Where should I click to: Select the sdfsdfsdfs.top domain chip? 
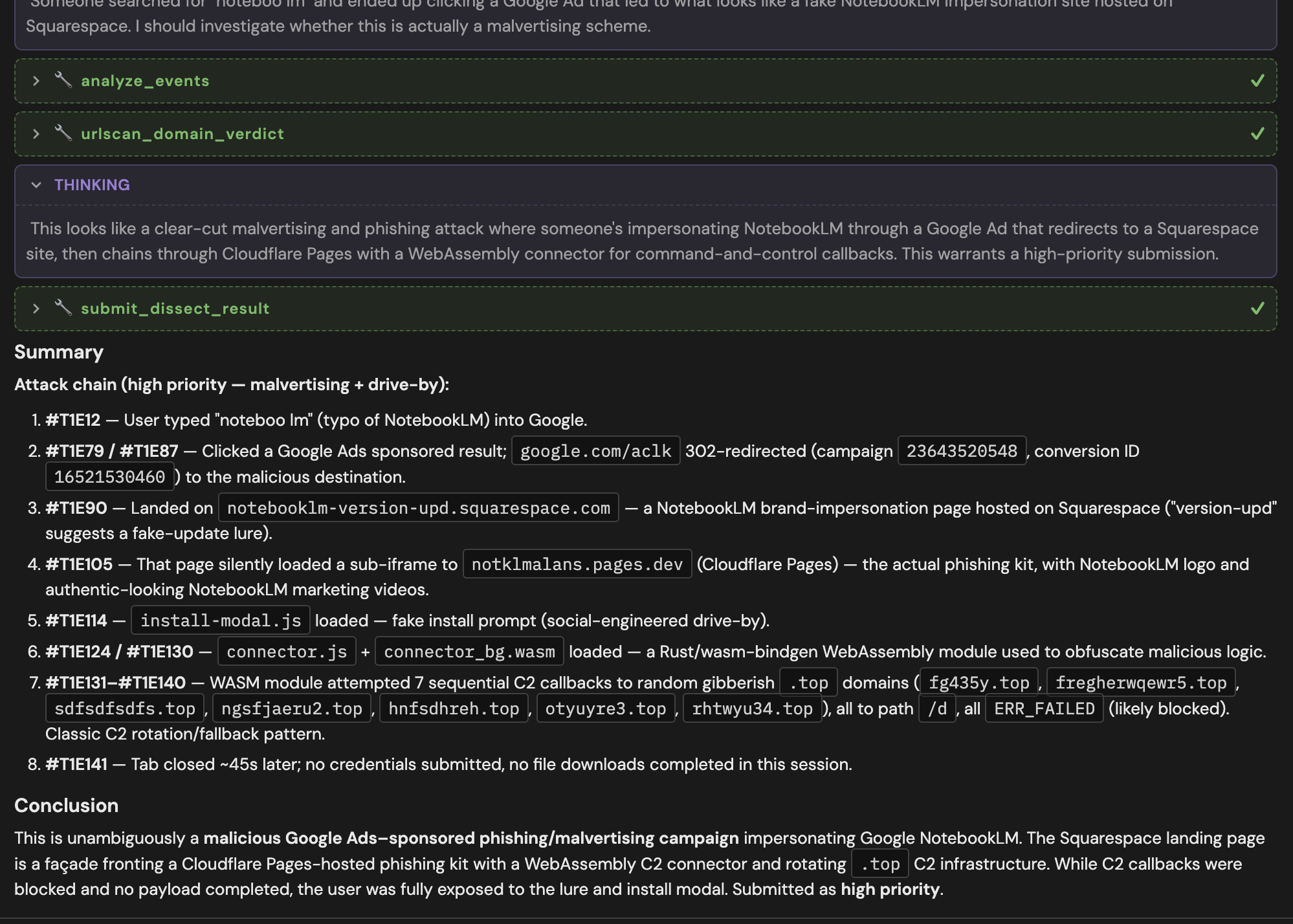[x=125, y=709]
